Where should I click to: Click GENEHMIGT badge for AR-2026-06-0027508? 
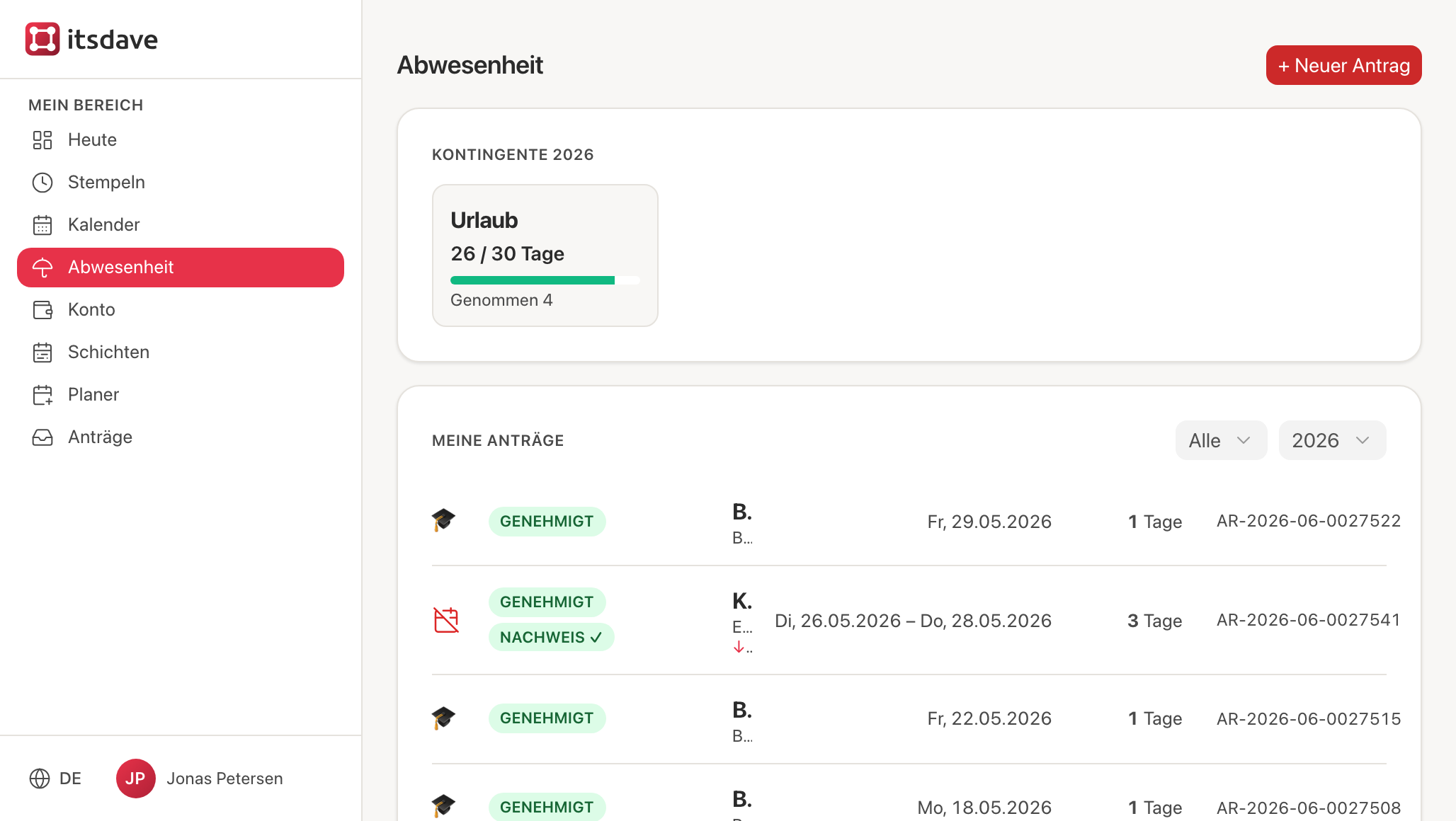click(547, 807)
